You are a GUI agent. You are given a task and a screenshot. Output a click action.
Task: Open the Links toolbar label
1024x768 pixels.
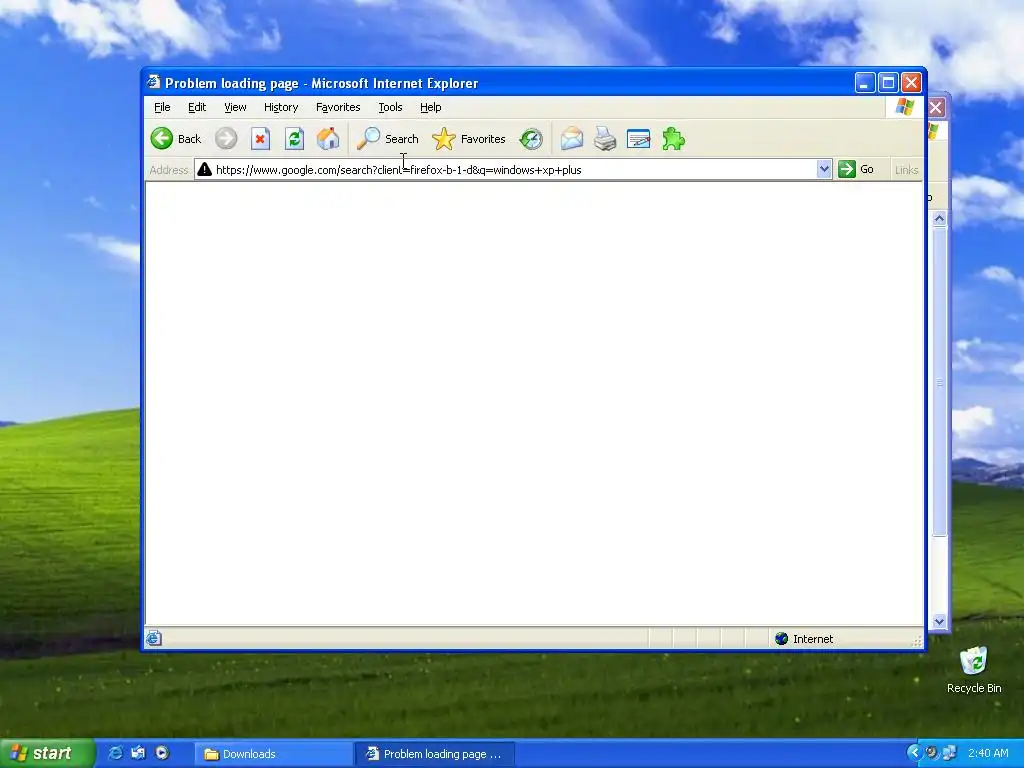point(906,170)
